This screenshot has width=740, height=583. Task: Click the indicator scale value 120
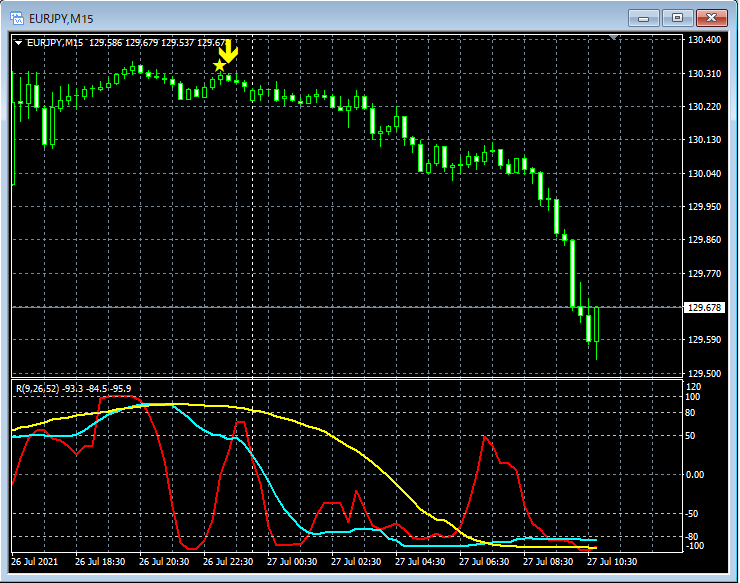click(694, 387)
